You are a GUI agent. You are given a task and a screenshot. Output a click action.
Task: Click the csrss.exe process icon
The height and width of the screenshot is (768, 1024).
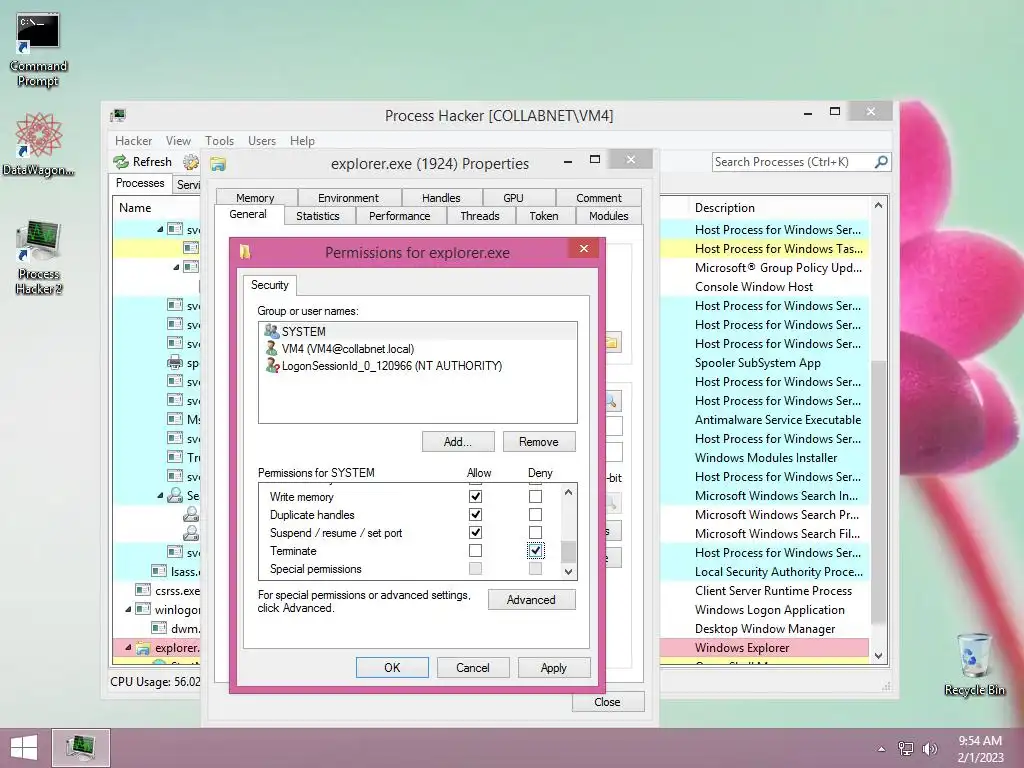143,590
